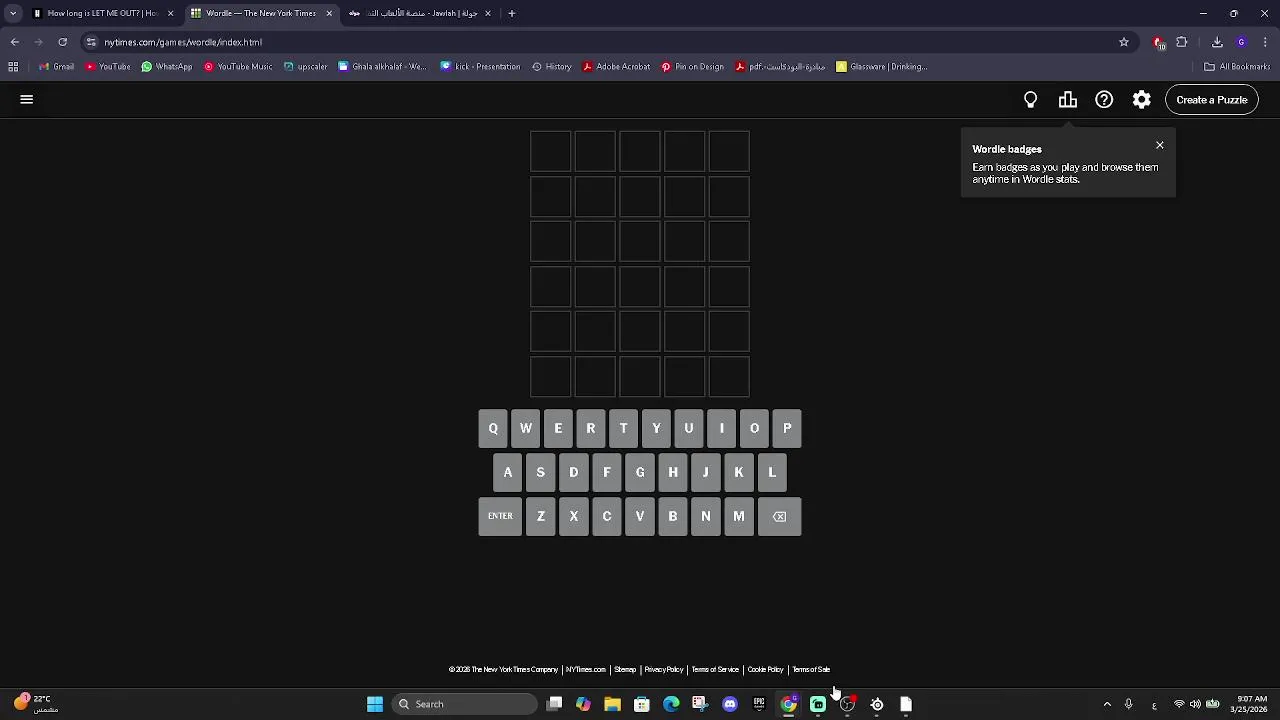Screen dimensions: 1280x720
Task: Open the Windows Start menu
Action: pyautogui.click(x=375, y=704)
